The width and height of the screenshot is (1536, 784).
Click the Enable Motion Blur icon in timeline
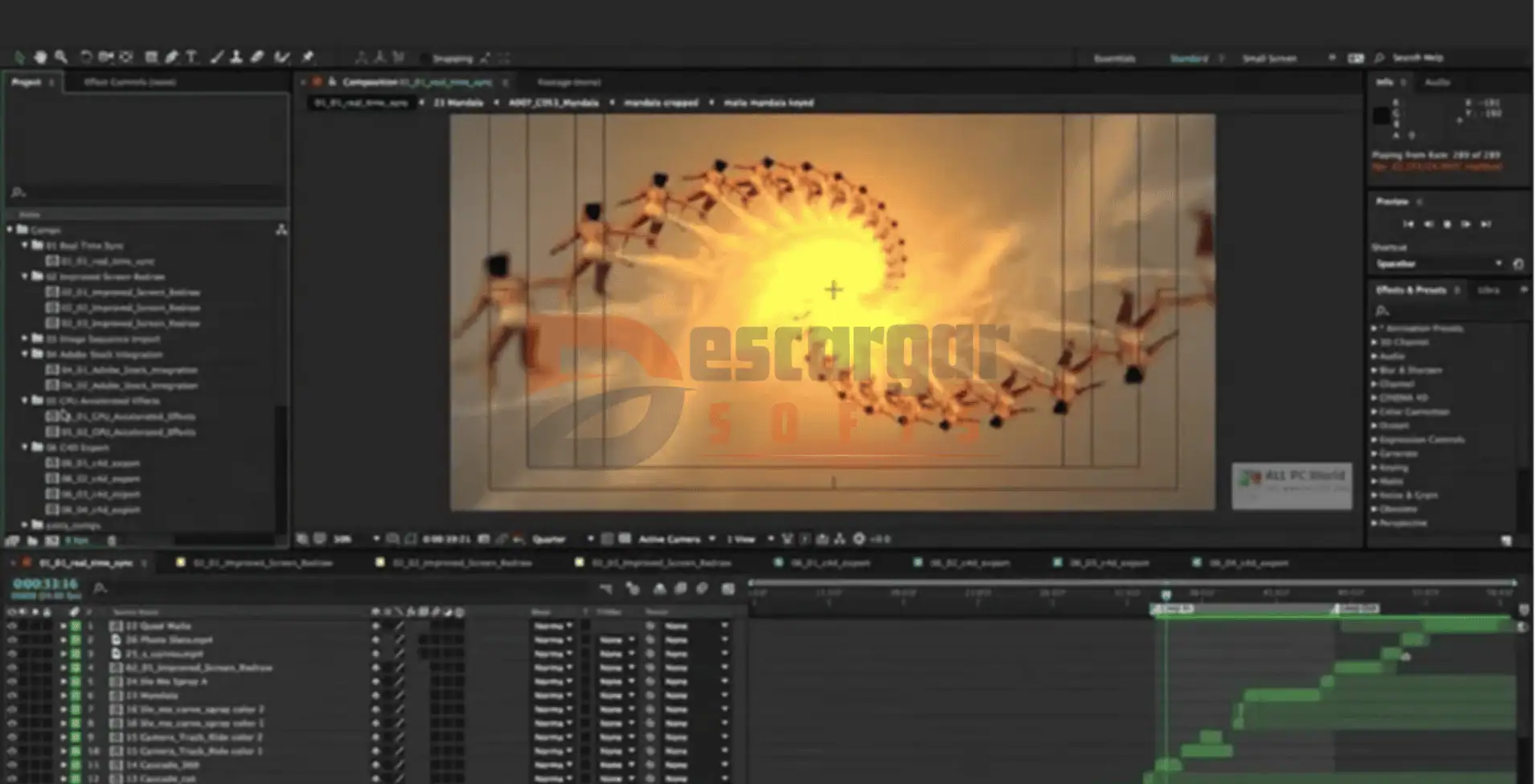(x=702, y=589)
